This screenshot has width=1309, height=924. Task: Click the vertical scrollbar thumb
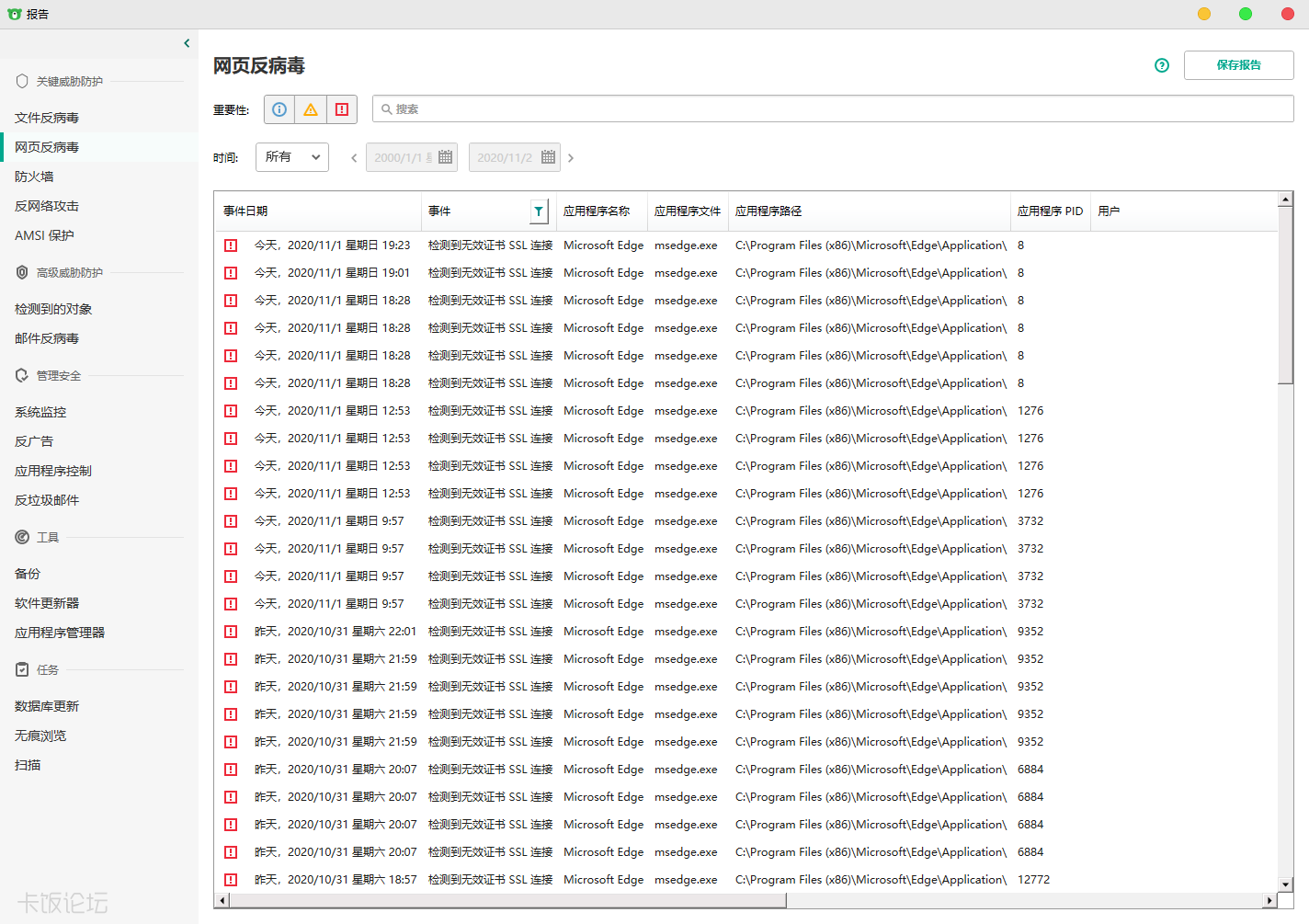[1286, 295]
